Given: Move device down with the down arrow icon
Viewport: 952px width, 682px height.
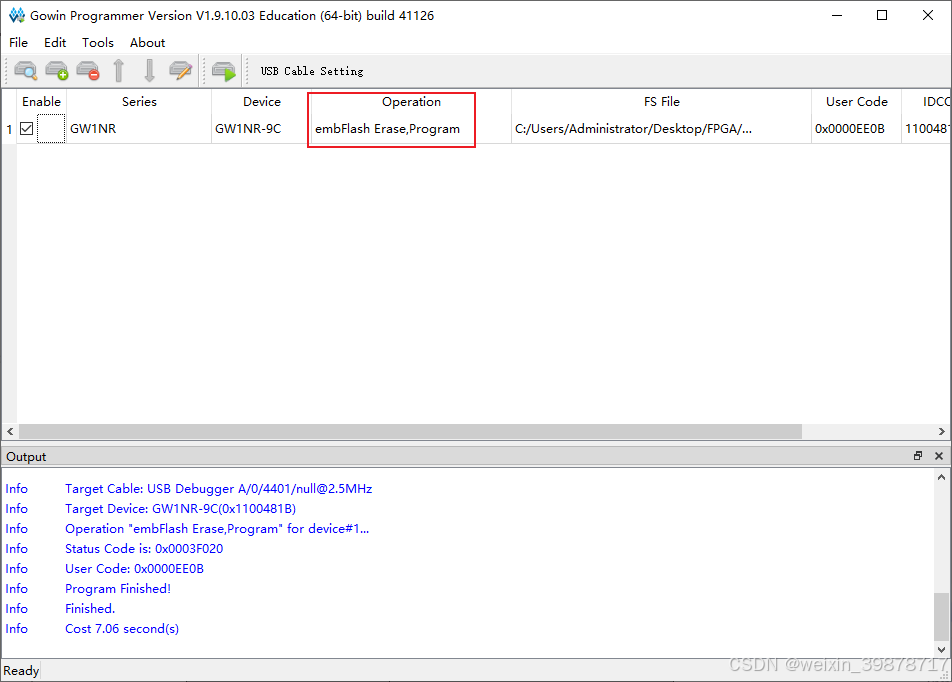Looking at the screenshot, I should click(149, 71).
